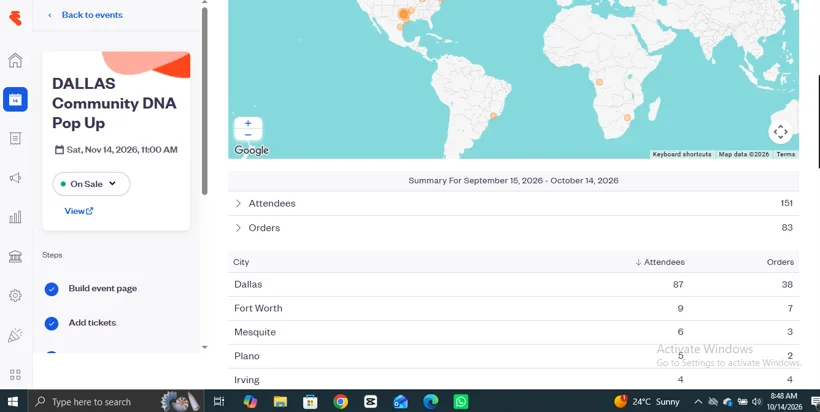Open the weather widget 24°C Sunny

647,402
